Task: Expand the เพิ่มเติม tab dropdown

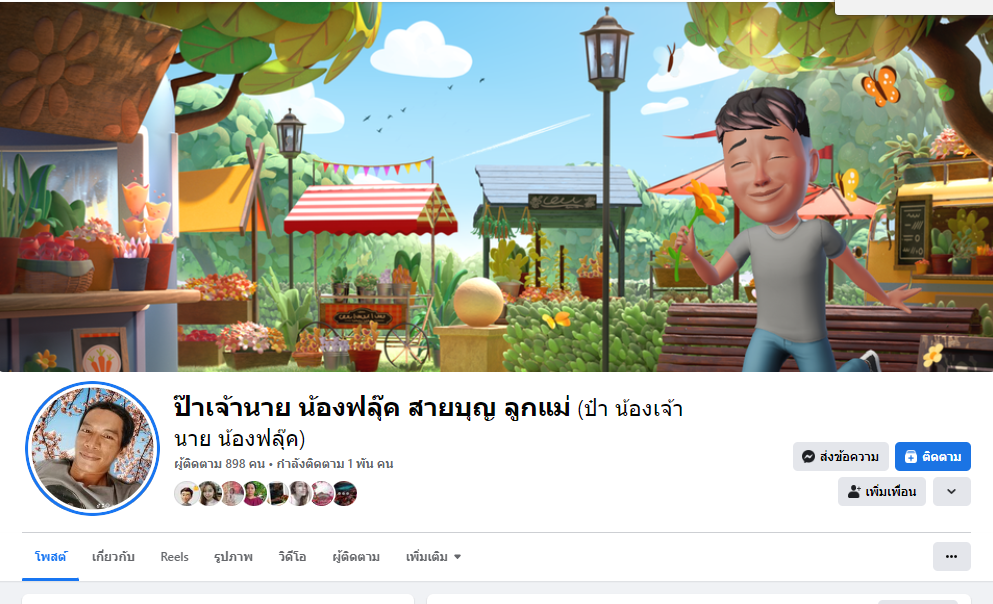Action: pos(433,557)
